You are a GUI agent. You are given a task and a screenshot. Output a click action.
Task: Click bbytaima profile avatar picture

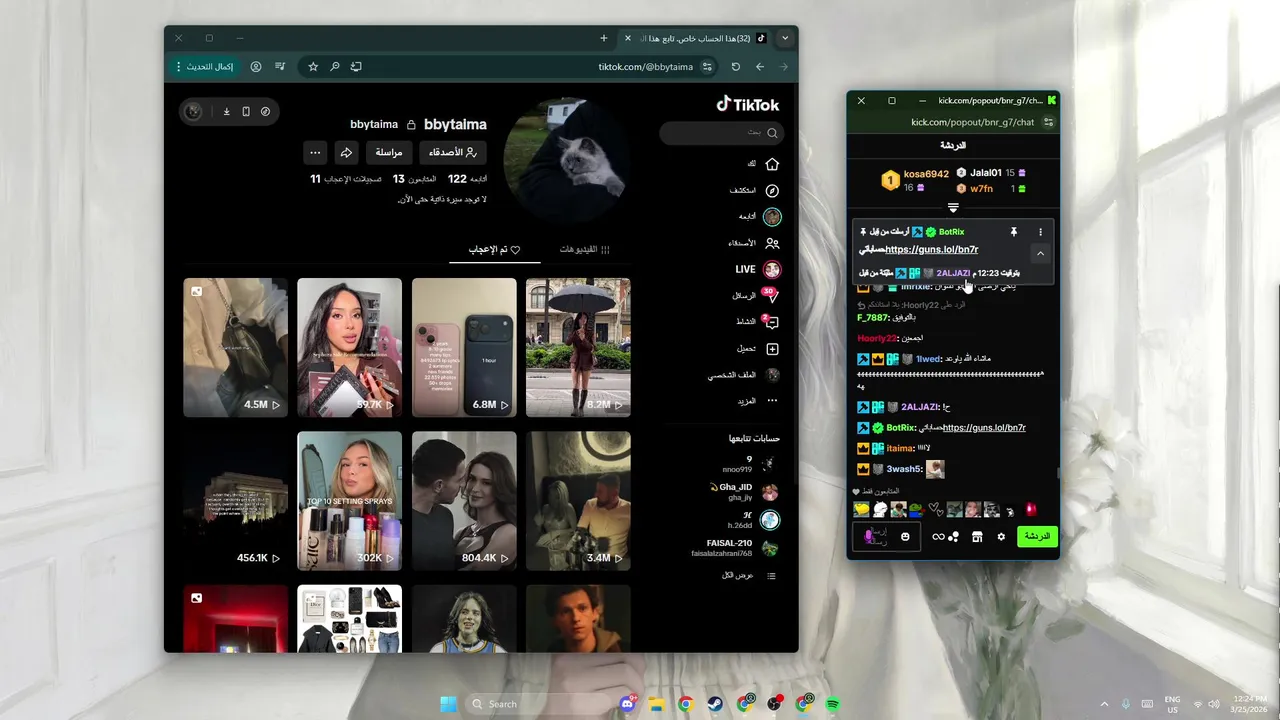(567, 160)
